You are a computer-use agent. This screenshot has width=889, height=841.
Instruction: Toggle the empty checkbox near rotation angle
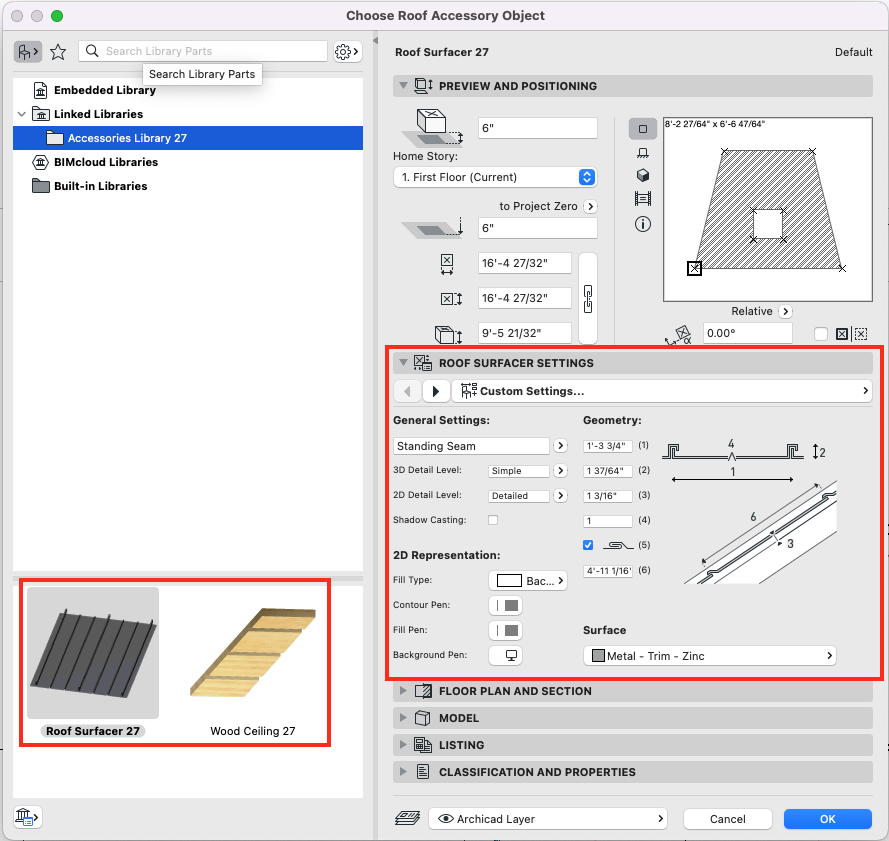tap(822, 333)
